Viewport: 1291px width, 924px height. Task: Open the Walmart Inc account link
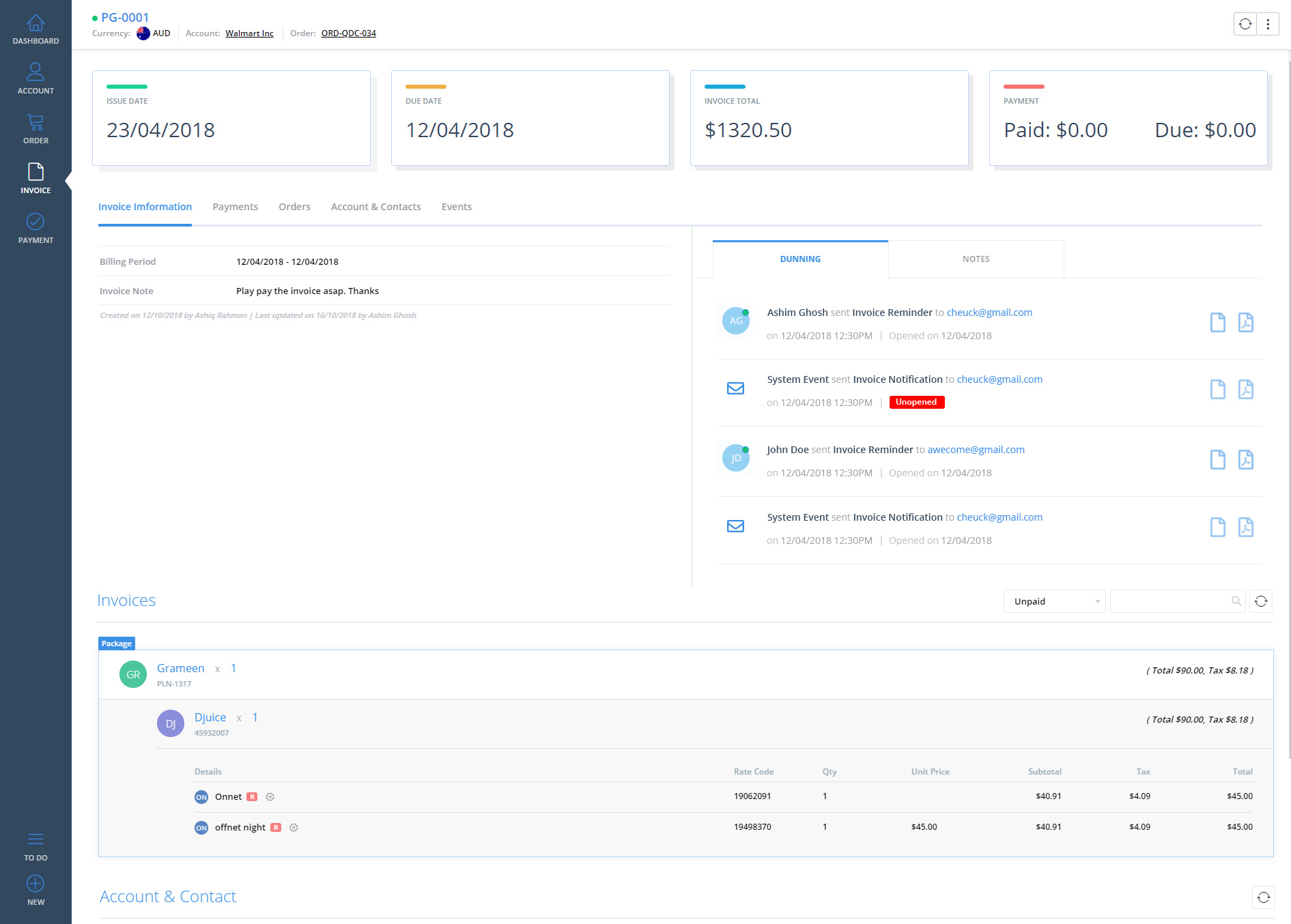[249, 33]
